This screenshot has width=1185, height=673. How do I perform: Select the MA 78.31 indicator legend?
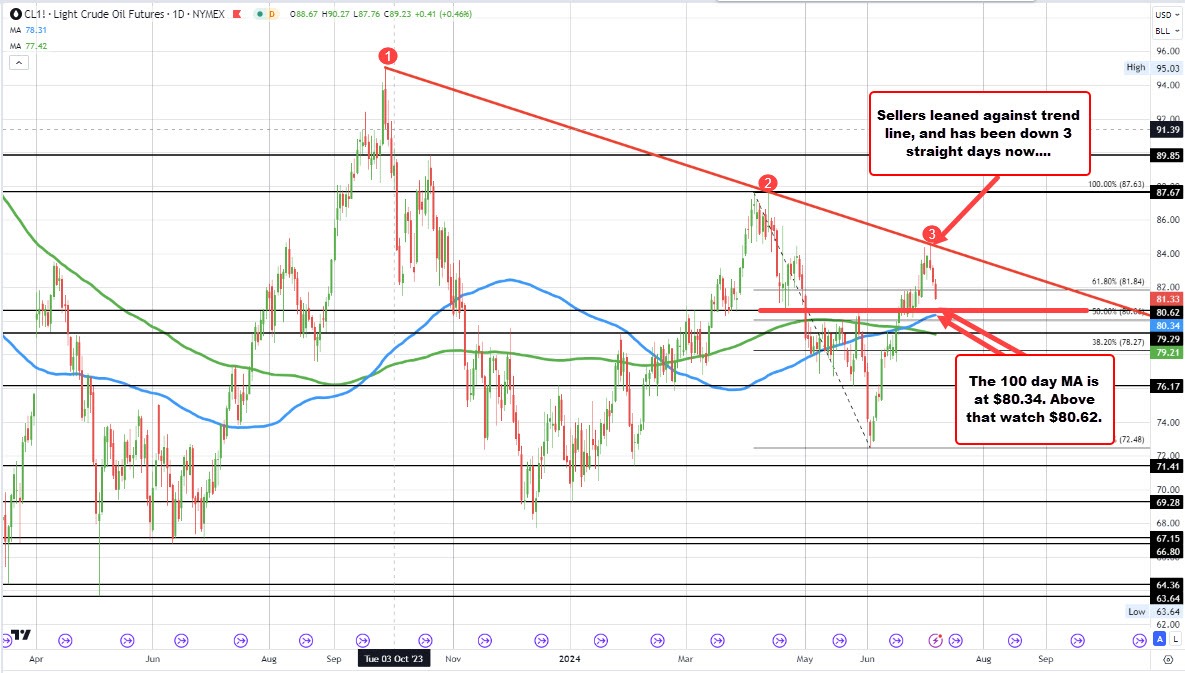click(x=29, y=30)
